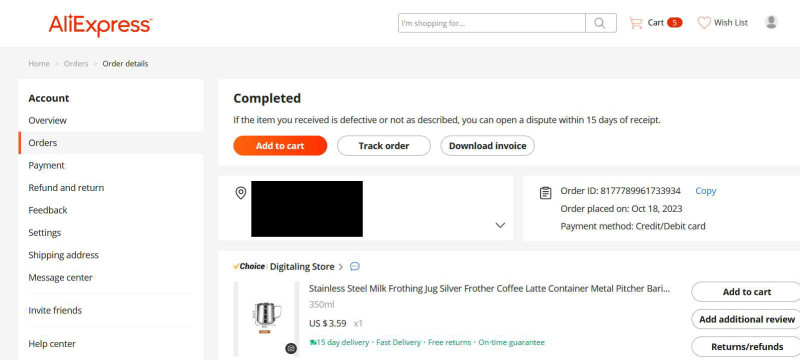
Task: Click the user profile avatar icon
Action: [x=771, y=22]
